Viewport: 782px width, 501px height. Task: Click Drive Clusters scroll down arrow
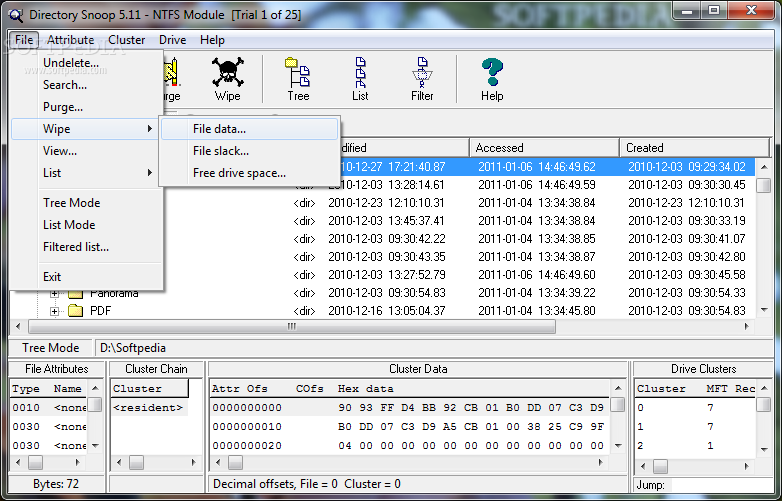[764, 450]
